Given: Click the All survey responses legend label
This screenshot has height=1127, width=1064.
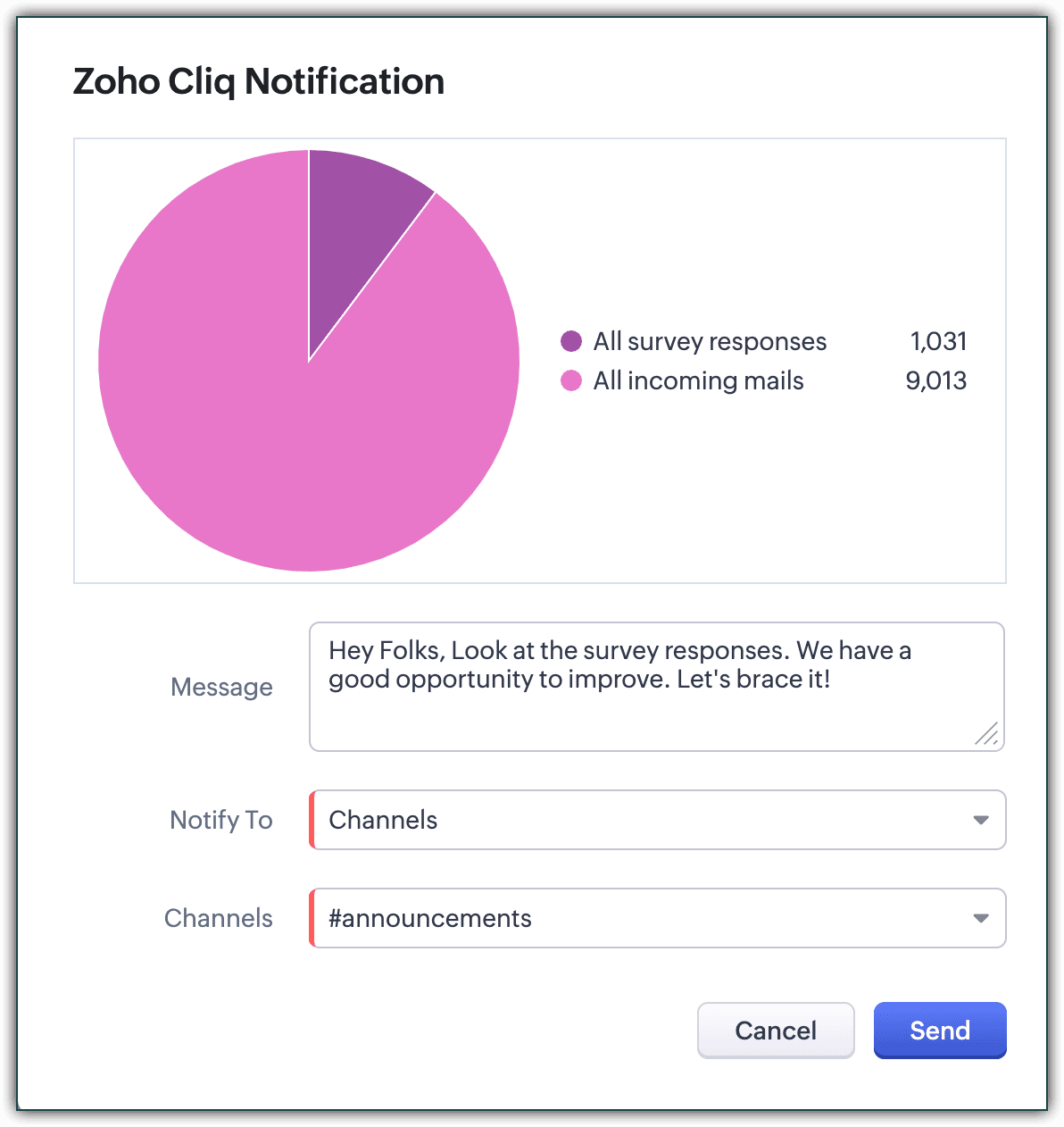Looking at the screenshot, I should pyautogui.click(x=710, y=341).
